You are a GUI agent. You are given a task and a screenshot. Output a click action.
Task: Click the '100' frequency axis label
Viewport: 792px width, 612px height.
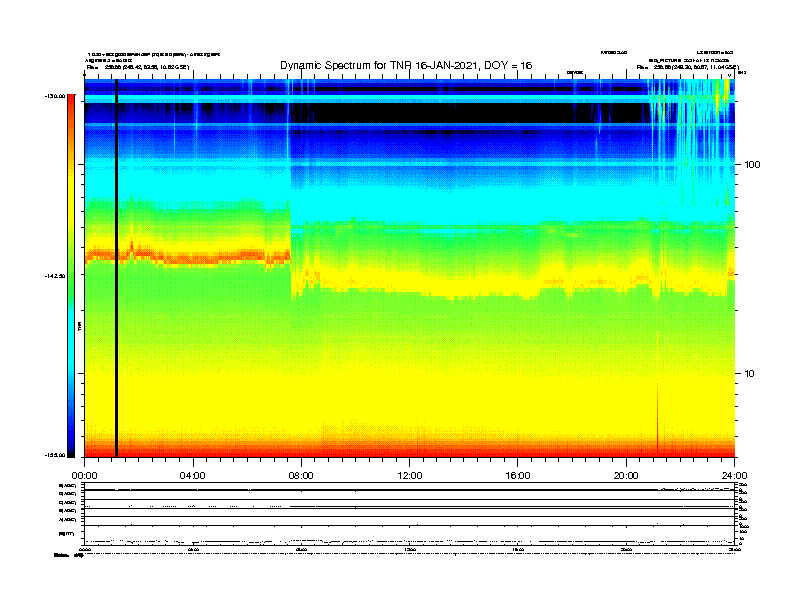click(752, 165)
